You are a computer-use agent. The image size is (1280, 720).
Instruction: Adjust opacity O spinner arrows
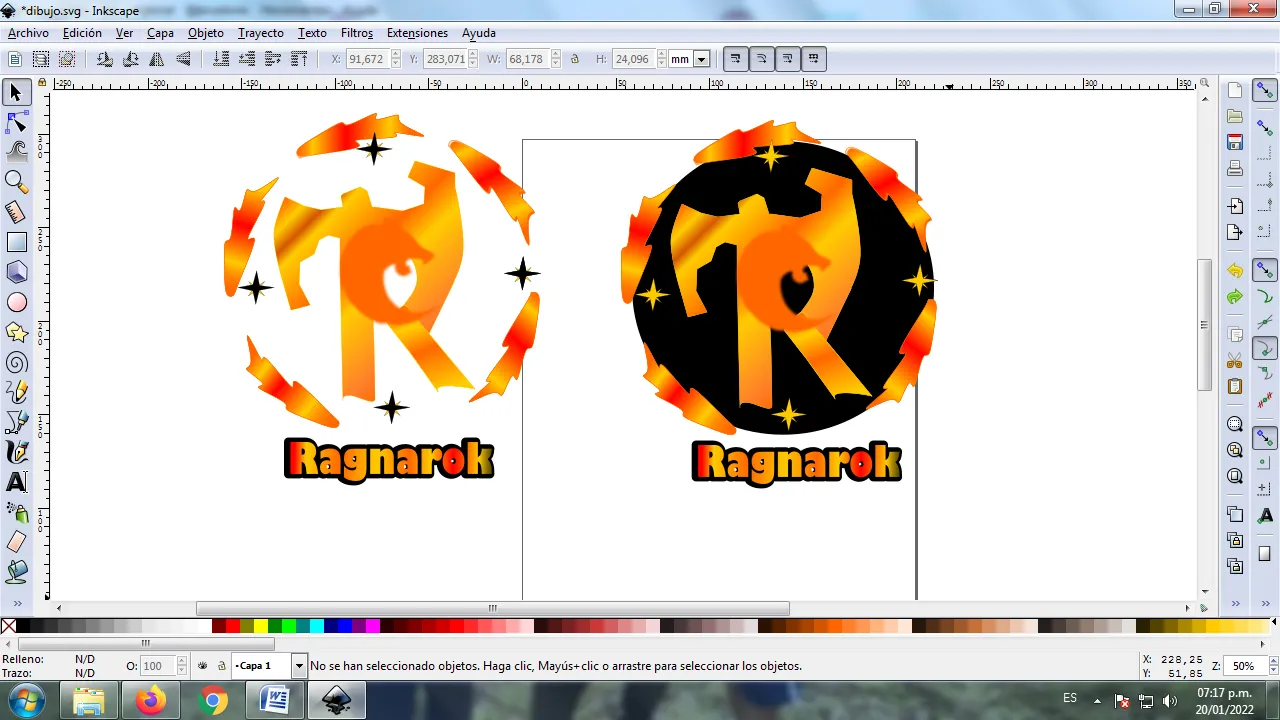182,666
